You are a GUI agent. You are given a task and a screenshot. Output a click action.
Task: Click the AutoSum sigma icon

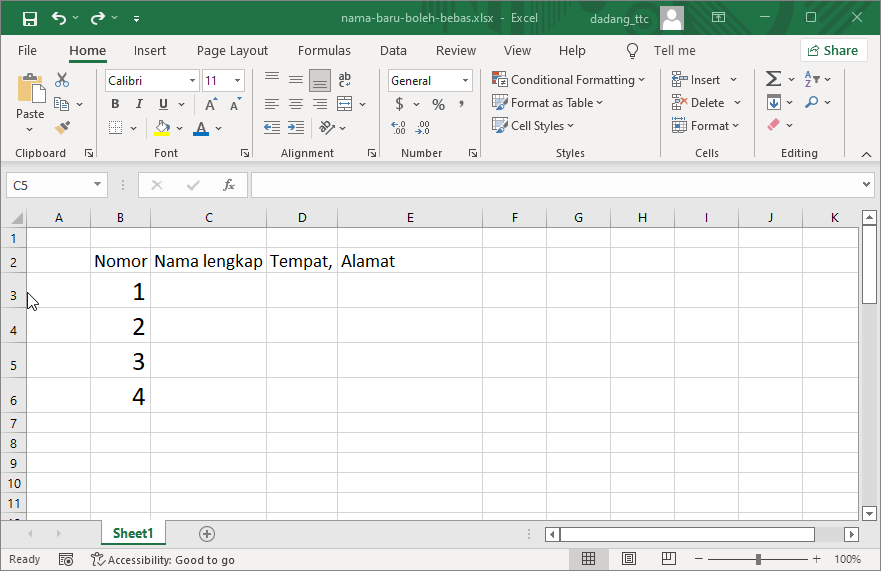click(x=773, y=80)
